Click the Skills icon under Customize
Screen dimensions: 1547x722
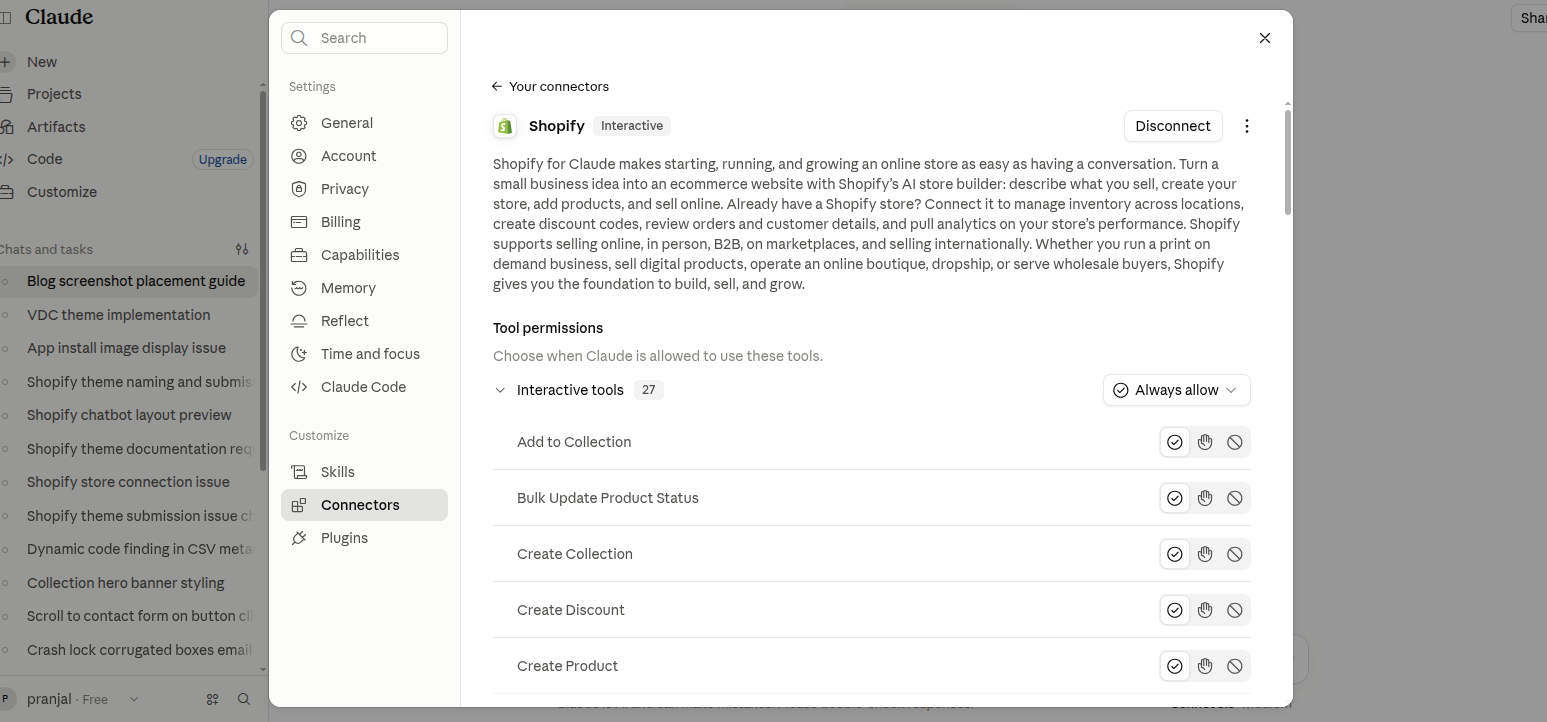299,472
